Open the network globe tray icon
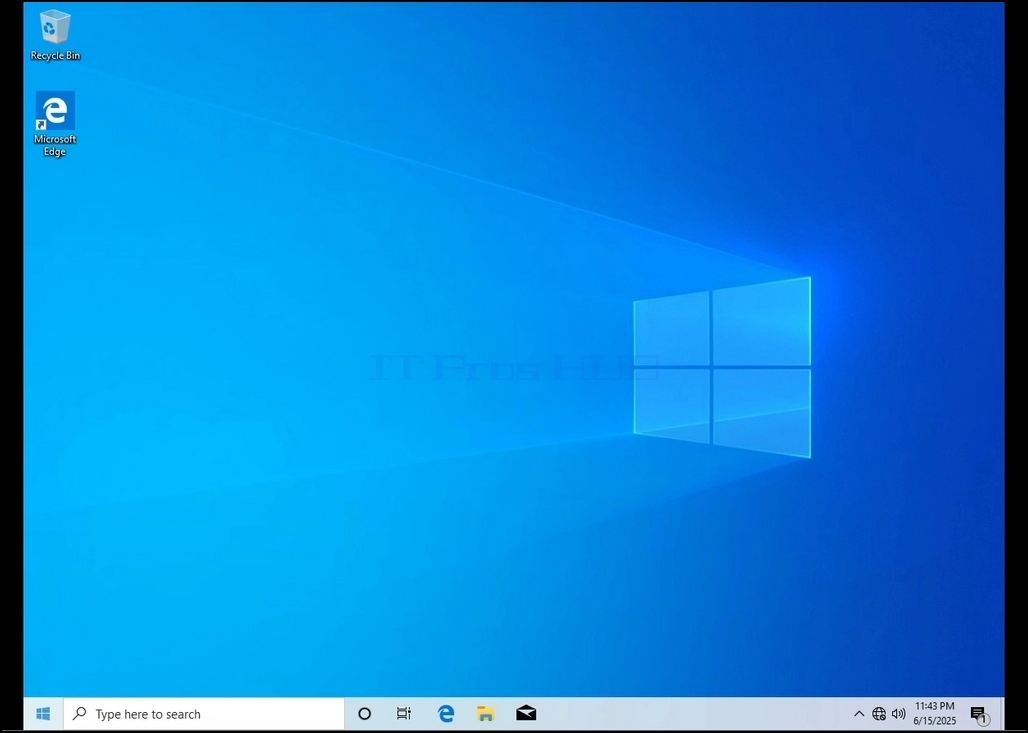The width and height of the screenshot is (1028, 733). (879, 714)
